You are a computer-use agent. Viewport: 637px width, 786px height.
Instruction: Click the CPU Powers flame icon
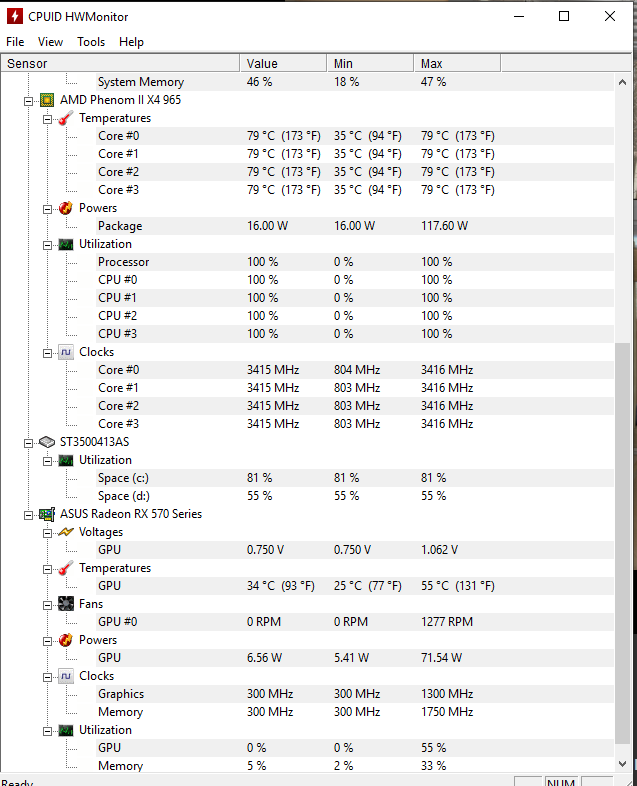pos(65,208)
